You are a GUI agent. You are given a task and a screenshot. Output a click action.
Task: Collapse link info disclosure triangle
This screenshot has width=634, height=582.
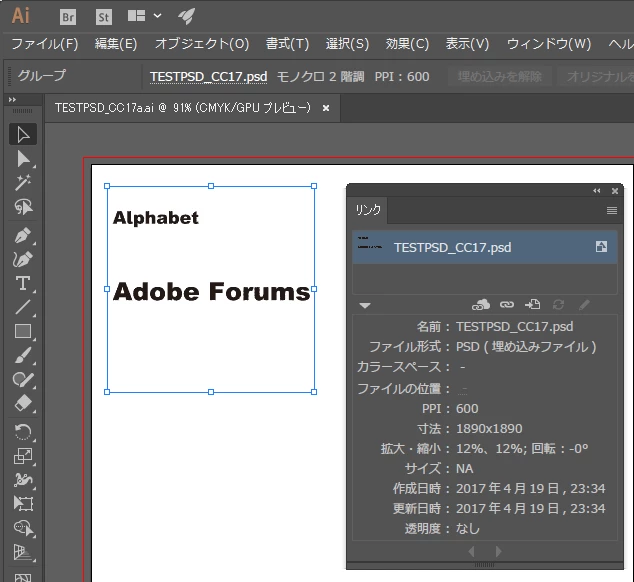[x=365, y=305]
